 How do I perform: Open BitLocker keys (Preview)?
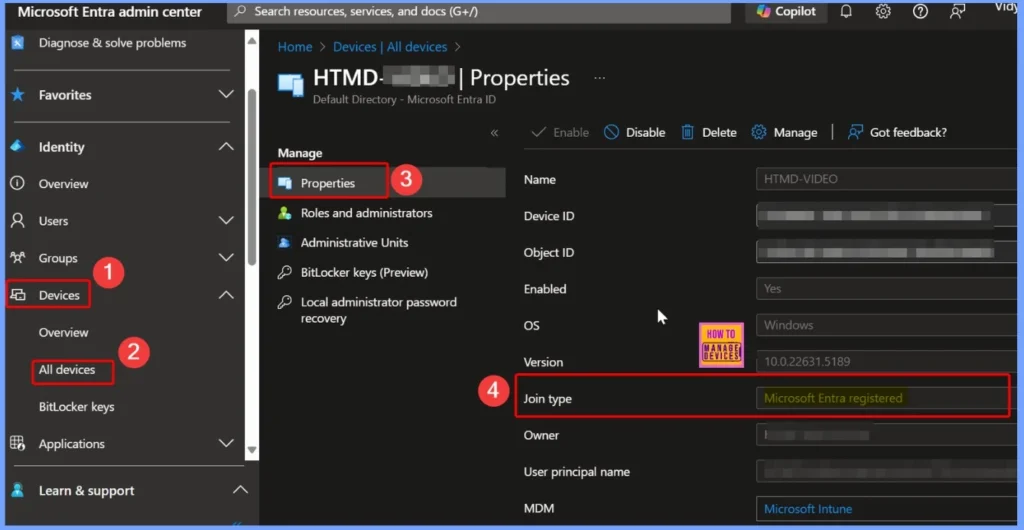point(364,273)
